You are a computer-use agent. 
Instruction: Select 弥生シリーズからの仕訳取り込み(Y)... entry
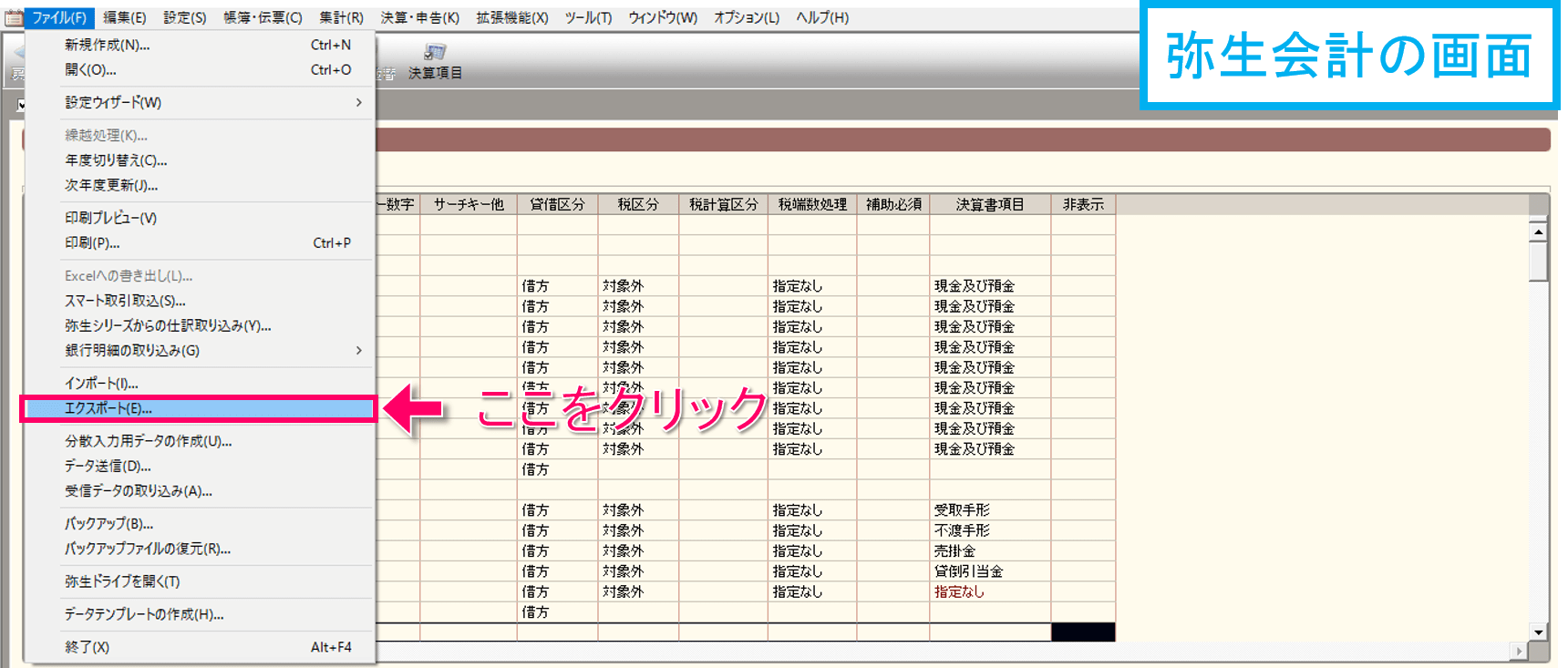click(200, 325)
